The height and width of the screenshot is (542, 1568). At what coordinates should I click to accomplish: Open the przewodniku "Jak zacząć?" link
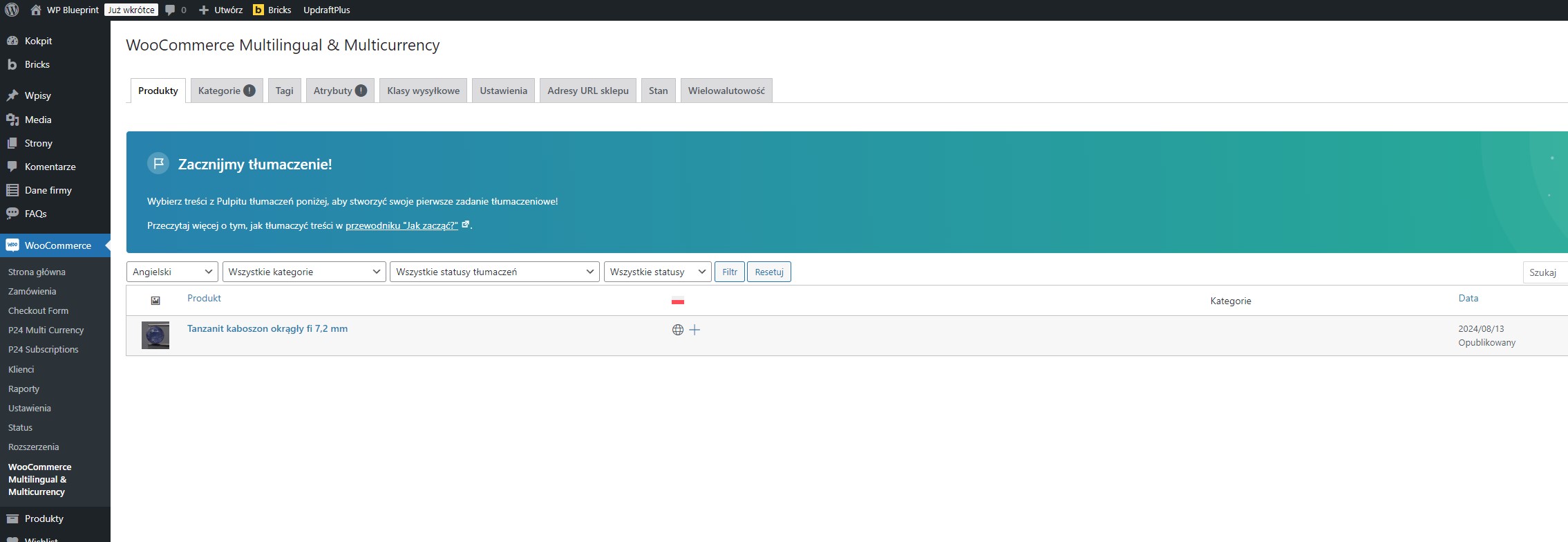(402, 225)
